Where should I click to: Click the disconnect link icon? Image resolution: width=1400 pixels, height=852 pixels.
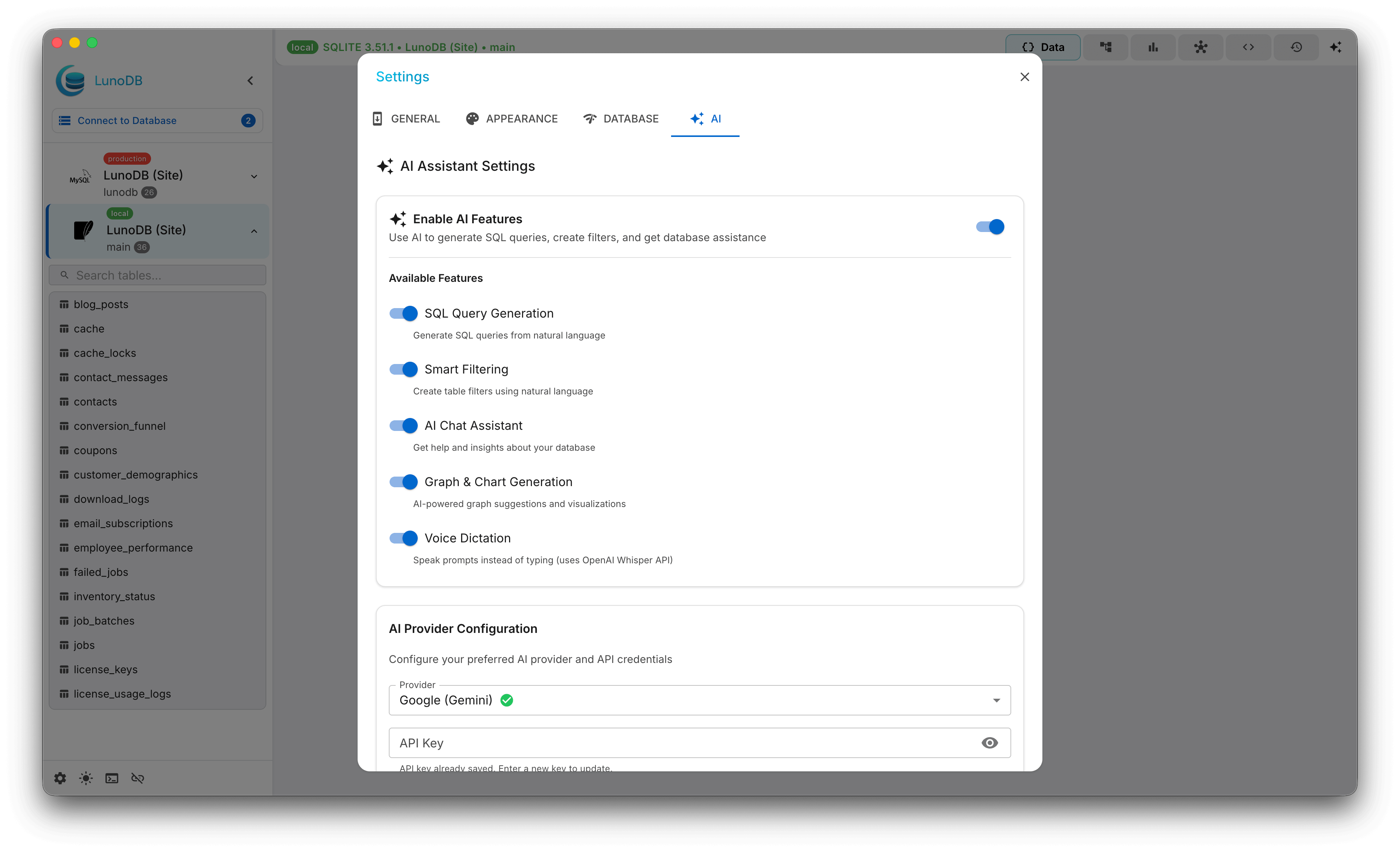tap(137, 778)
